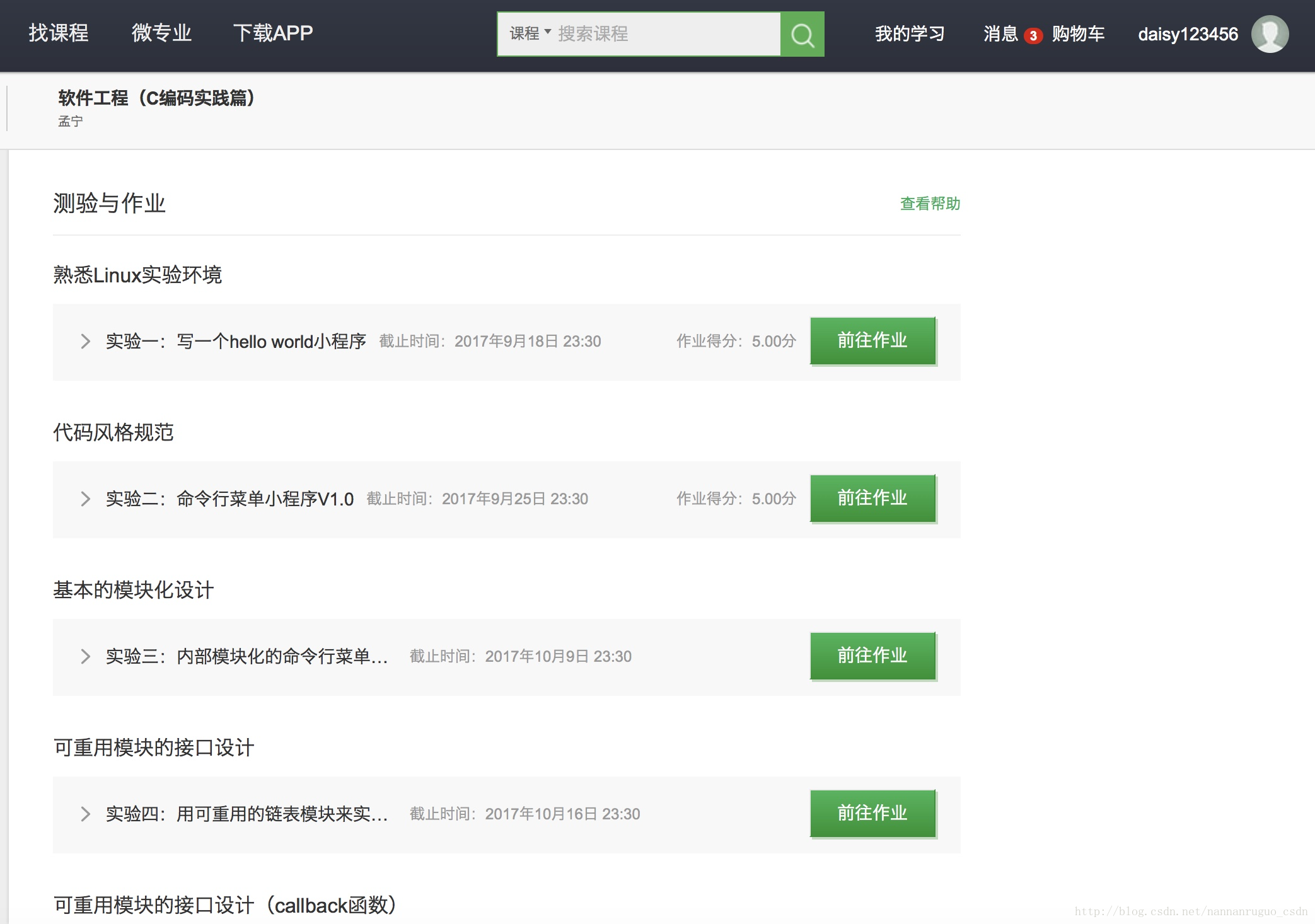1315x924 pixels.
Task: Click the daisy123456 username
Action: 1188,34
